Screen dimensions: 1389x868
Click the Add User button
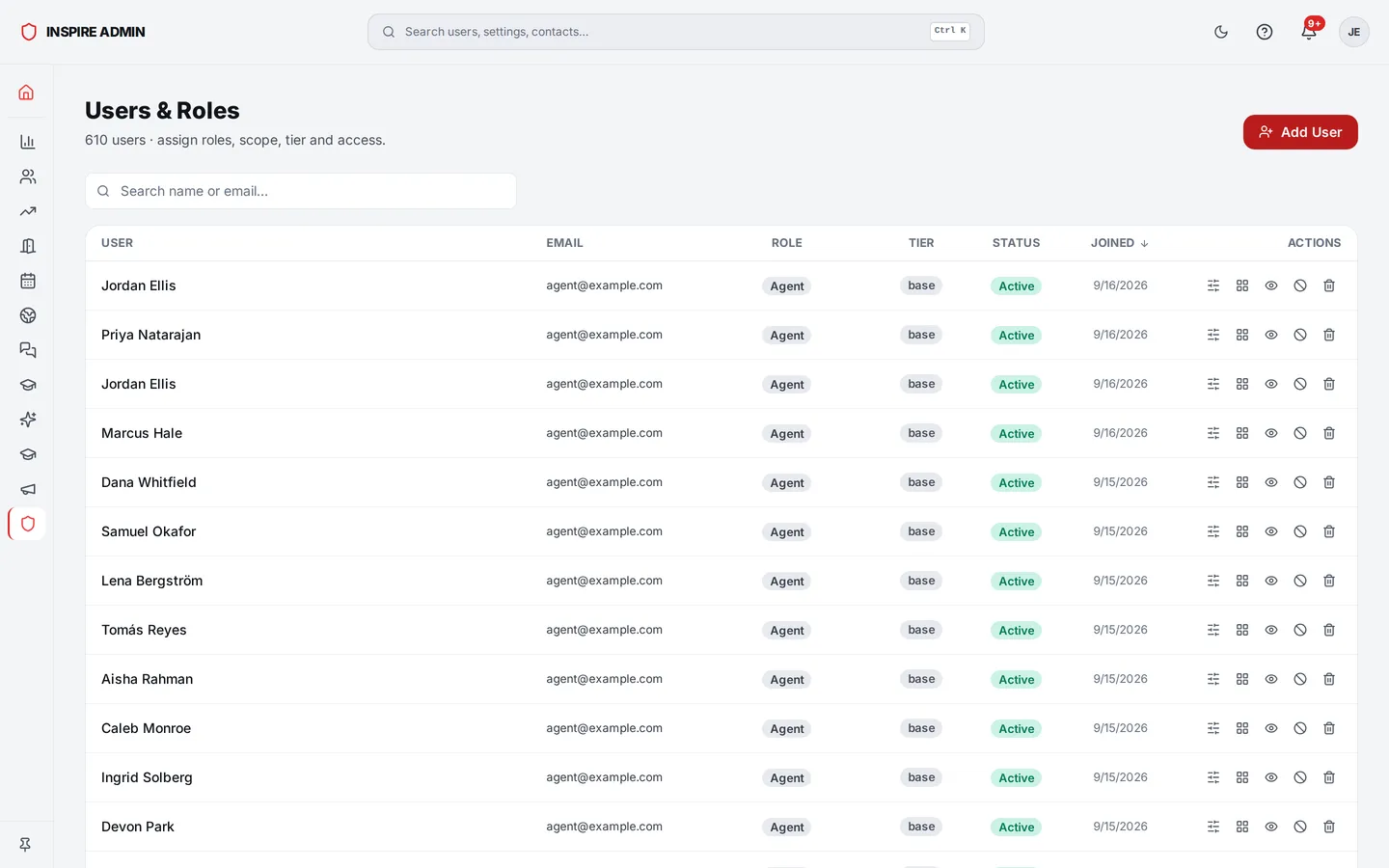1300,132
